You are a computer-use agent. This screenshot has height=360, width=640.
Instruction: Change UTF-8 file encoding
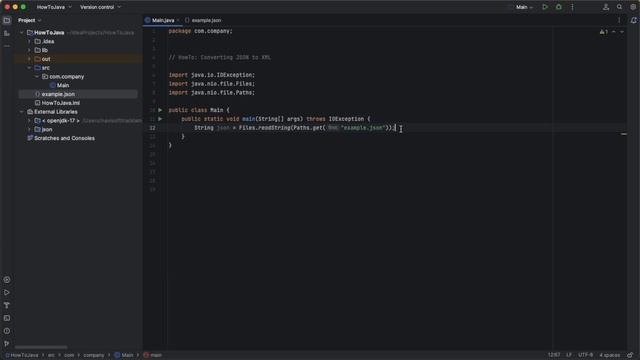click(x=585, y=355)
